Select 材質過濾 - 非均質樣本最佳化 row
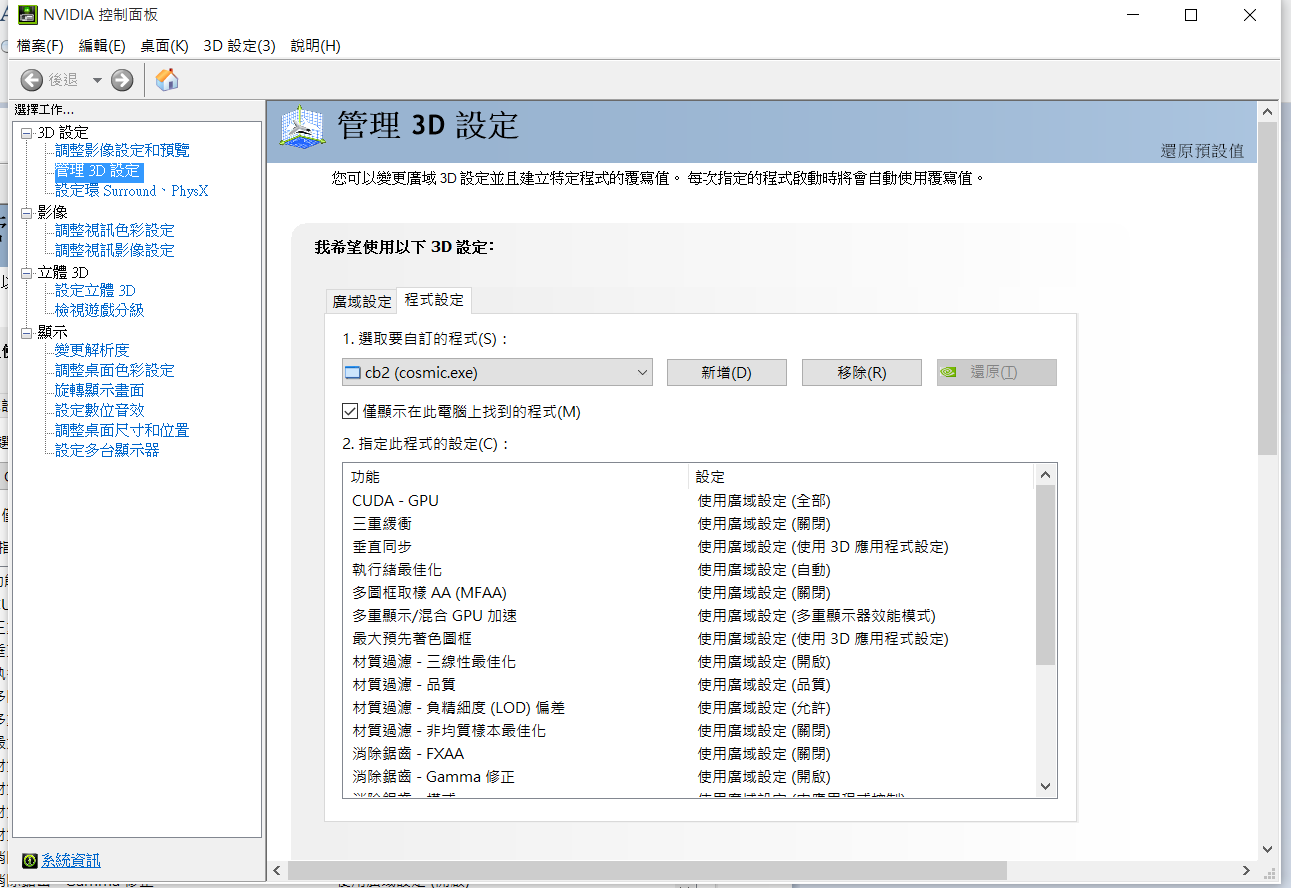Screen dimensions: 1291x888 [690, 730]
